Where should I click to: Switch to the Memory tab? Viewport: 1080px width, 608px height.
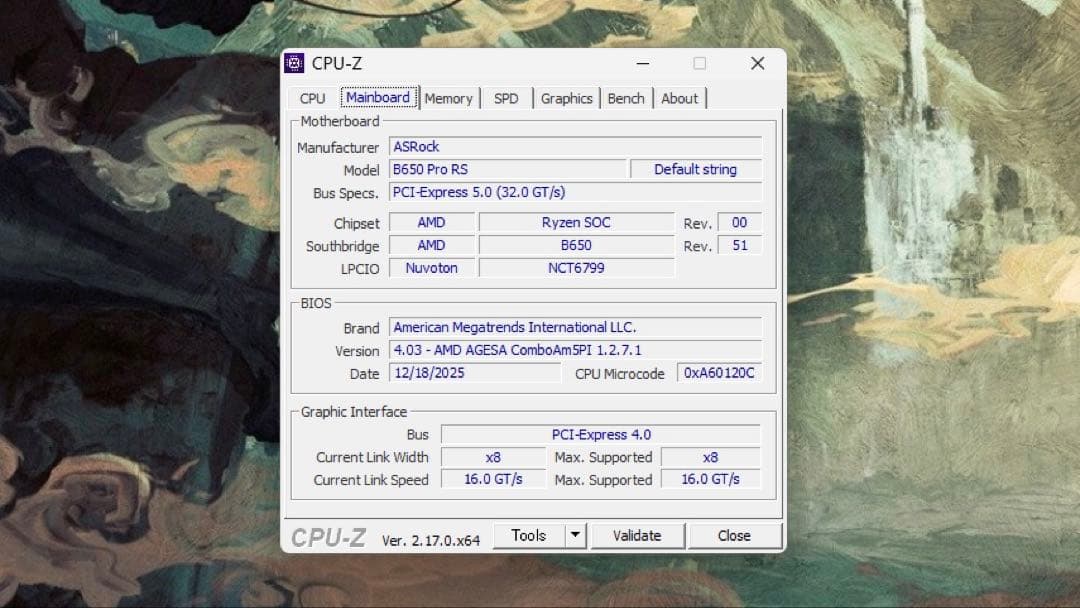pyautogui.click(x=448, y=98)
